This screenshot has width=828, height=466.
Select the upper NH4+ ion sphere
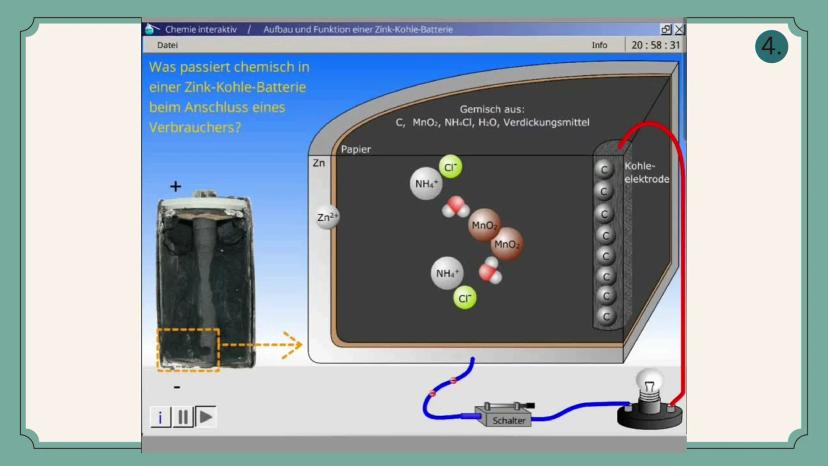coord(426,184)
